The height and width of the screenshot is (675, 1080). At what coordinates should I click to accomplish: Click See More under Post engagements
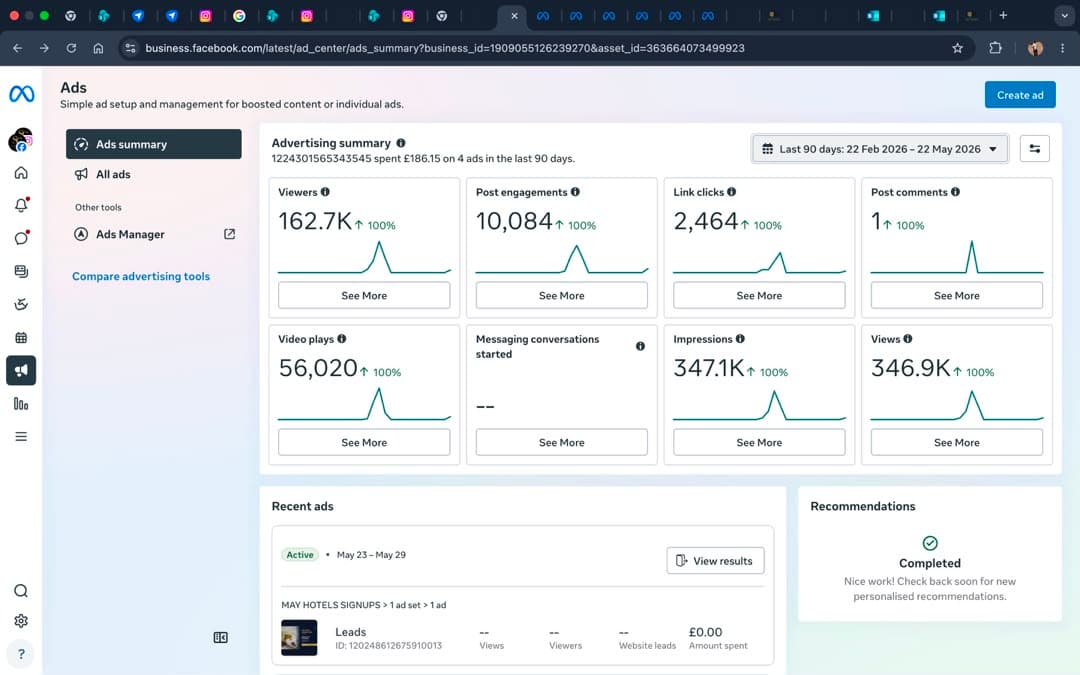click(x=561, y=295)
